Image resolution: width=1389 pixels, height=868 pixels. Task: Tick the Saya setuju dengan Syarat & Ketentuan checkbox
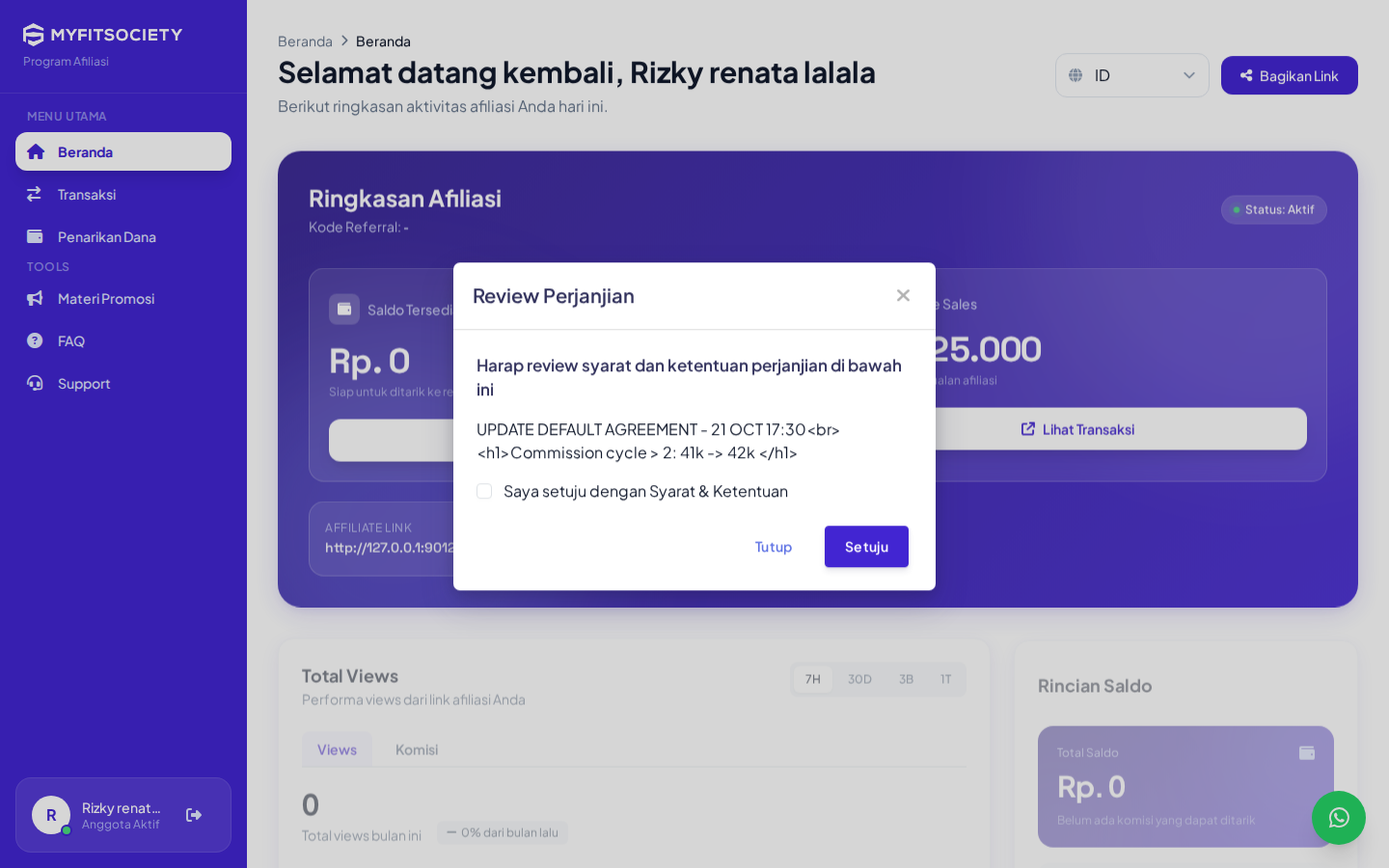484,491
